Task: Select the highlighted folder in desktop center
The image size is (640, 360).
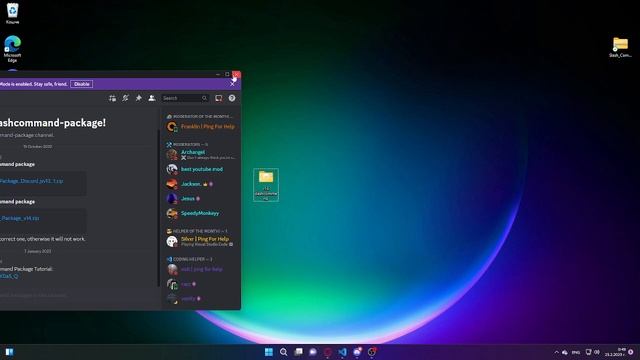Action: click(266, 185)
